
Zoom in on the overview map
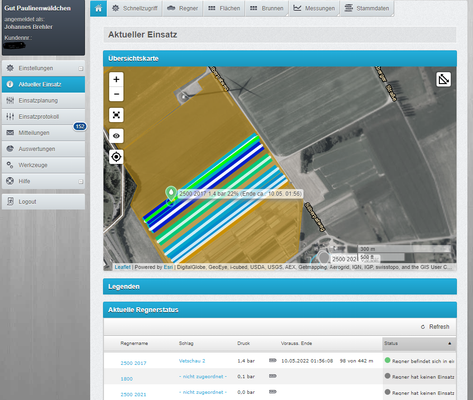[x=116, y=79]
